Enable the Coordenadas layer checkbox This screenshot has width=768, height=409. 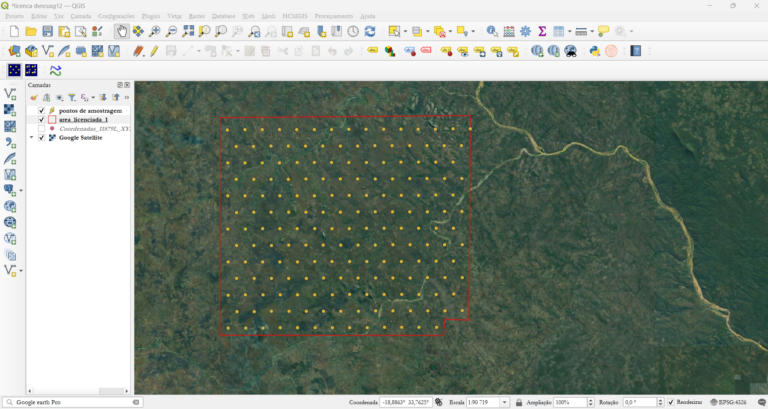coord(42,129)
